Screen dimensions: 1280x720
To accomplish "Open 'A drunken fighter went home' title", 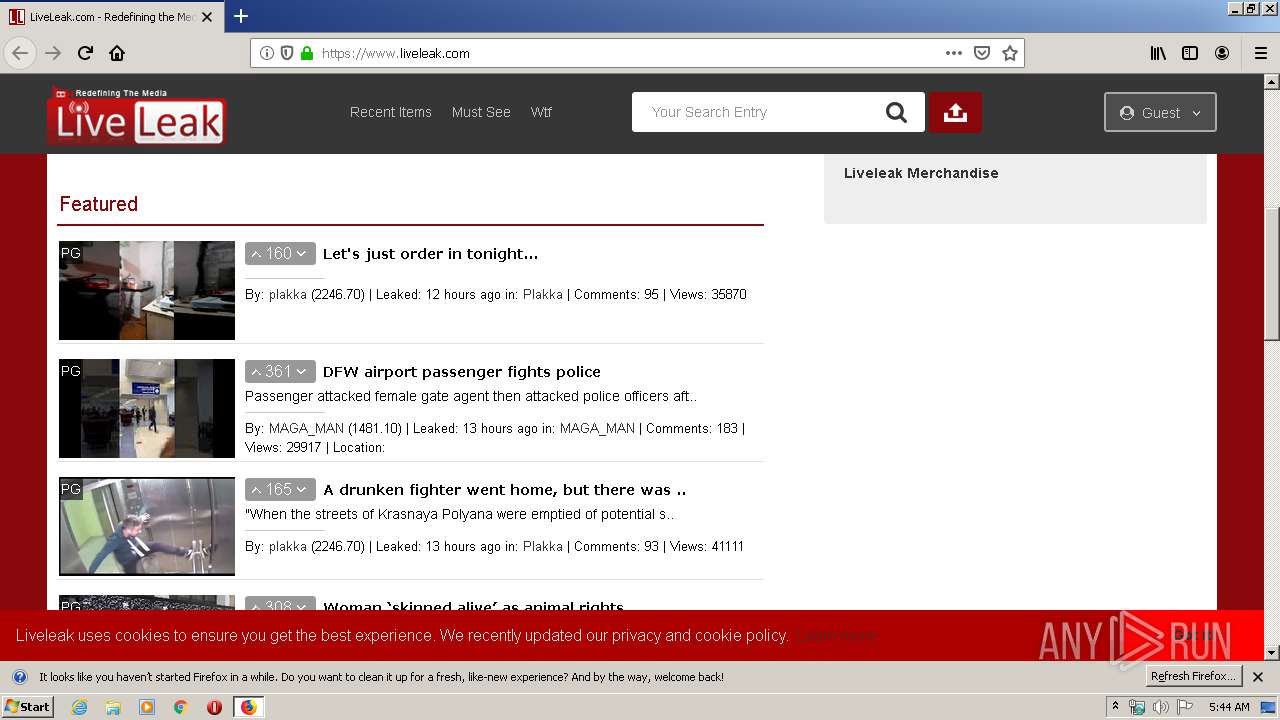I will point(504,490).
